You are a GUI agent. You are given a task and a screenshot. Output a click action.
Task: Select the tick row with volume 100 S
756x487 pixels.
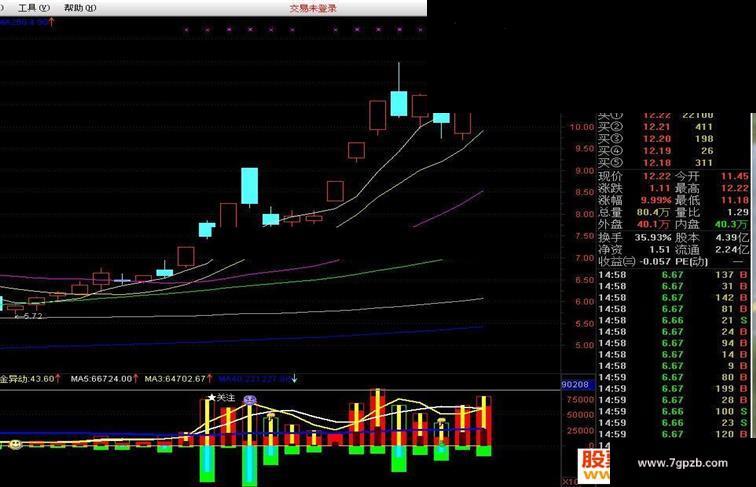click(x=674, y=411)
